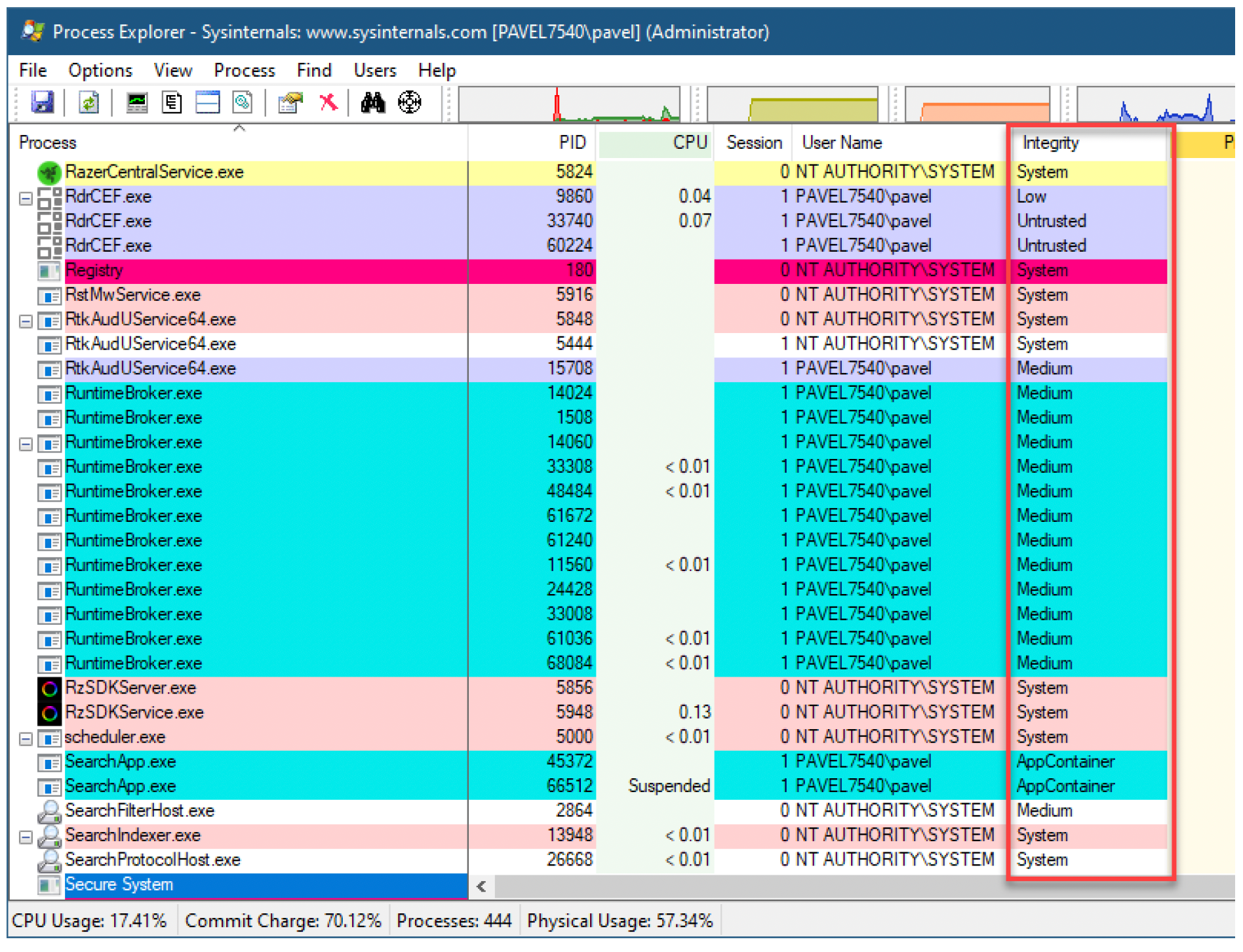1243x952 pixels.
Task: Open the Users menu
Action: (375, 70)
